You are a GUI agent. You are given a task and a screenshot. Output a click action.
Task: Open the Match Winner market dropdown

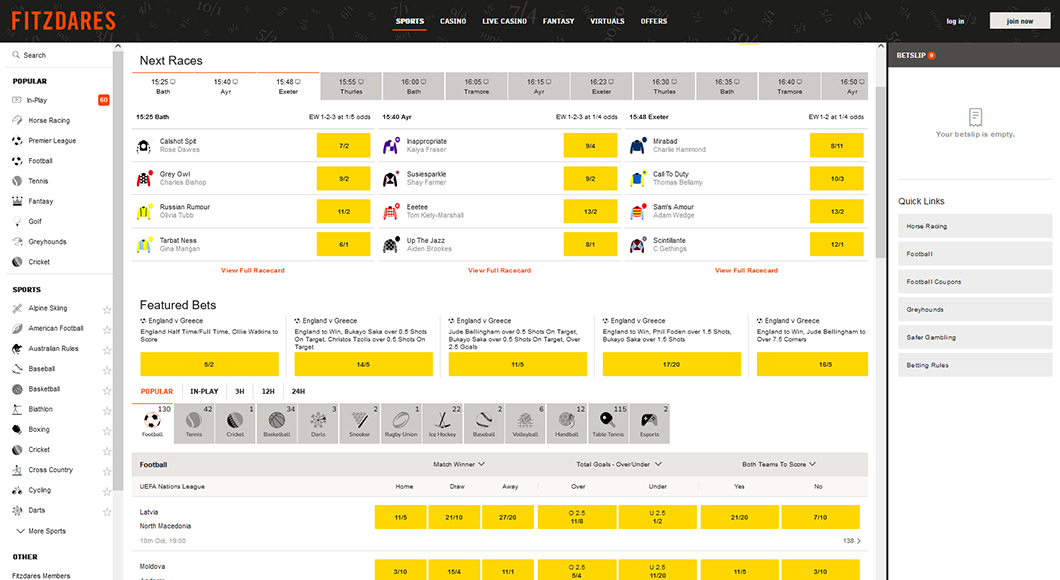tap(459, 464)
